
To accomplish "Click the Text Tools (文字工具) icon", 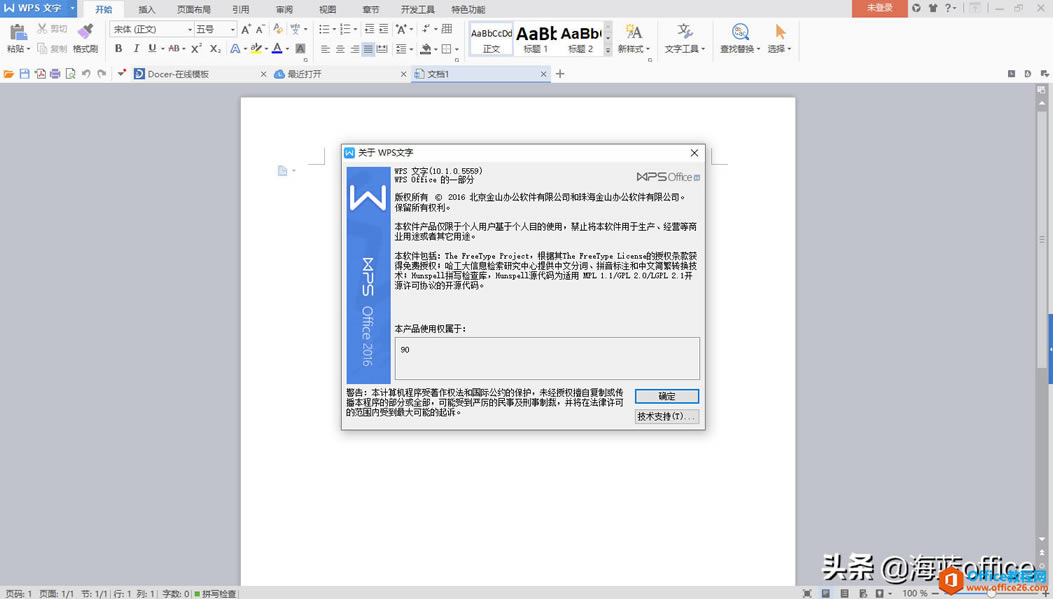I will click(684, 32).
